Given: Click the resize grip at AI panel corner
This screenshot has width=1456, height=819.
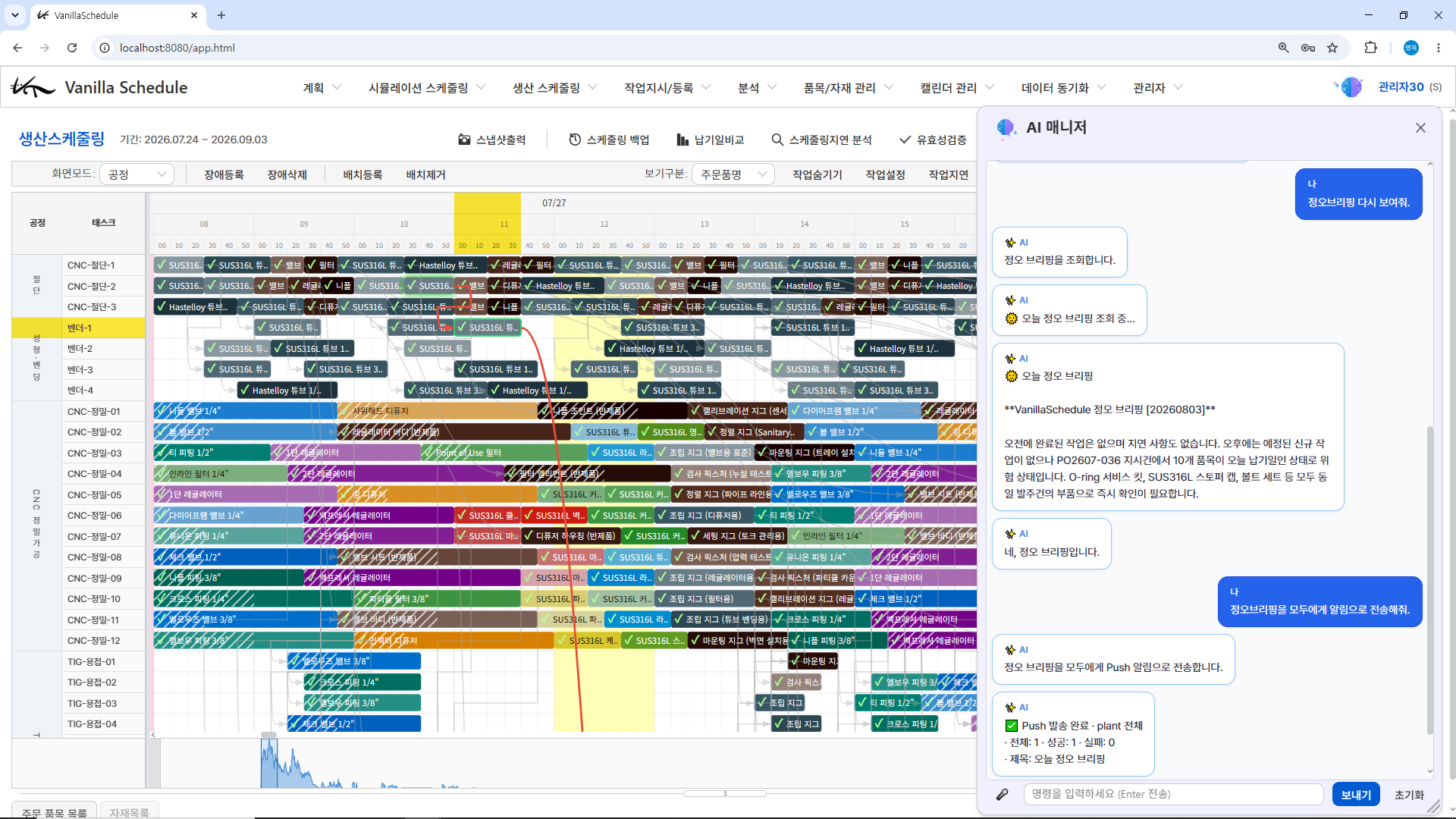Looking at the screenshot, I should click(1434, 808).
